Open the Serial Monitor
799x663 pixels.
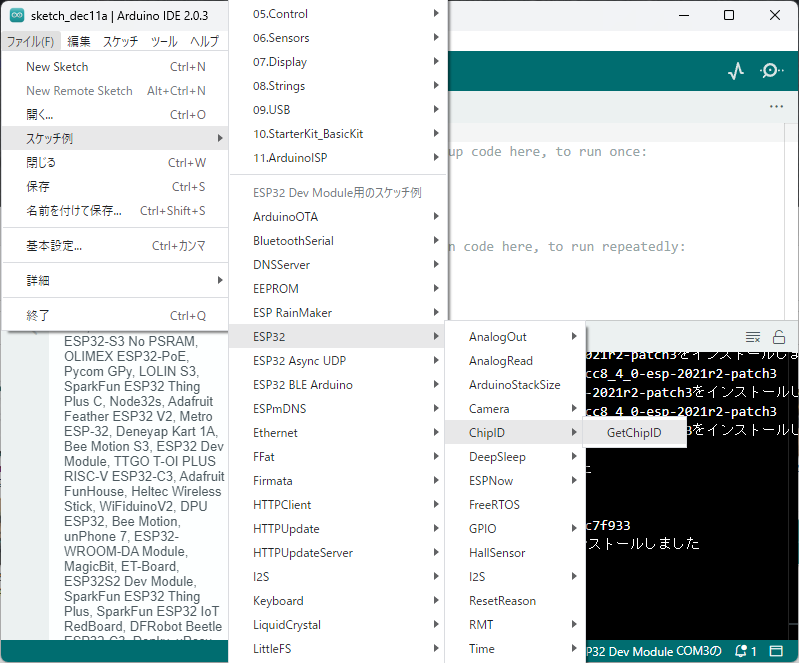pyautogui.click(x=772, y=71)
